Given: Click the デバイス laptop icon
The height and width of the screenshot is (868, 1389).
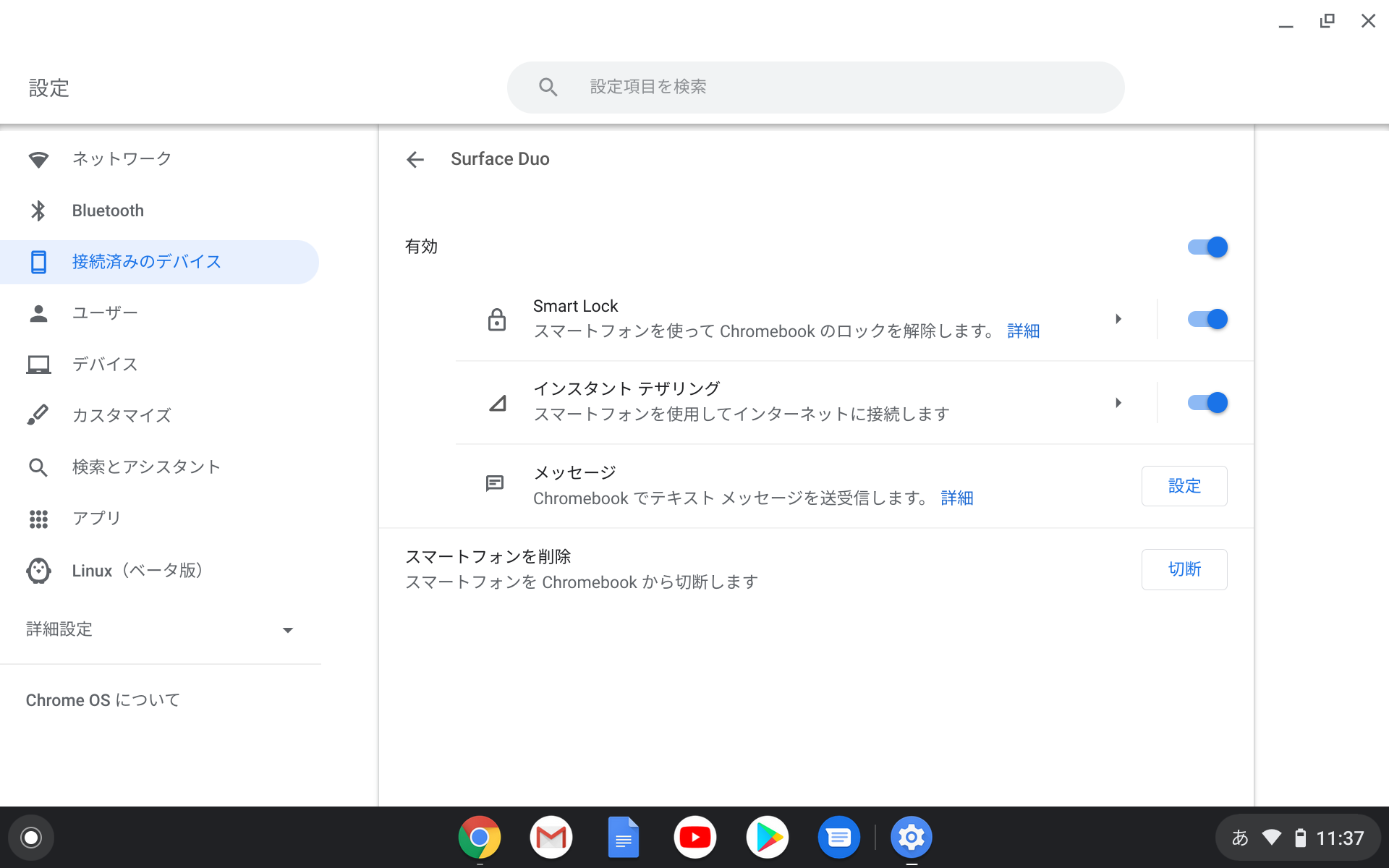Looking at the screenshot, I should click(x=38, y=364).
